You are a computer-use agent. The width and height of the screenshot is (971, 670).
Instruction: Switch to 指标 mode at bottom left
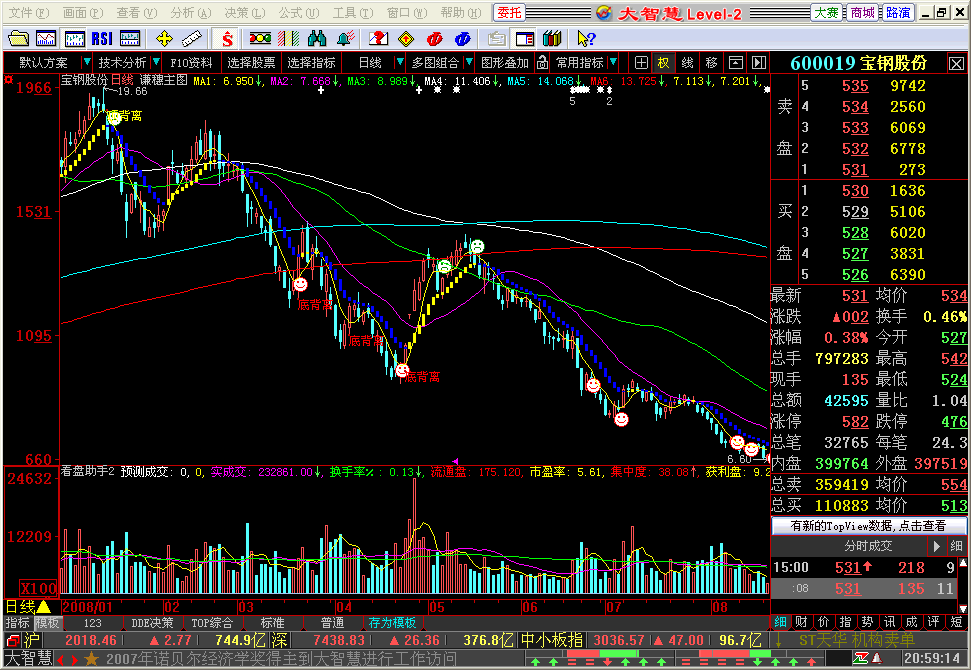tap(17, 623)
